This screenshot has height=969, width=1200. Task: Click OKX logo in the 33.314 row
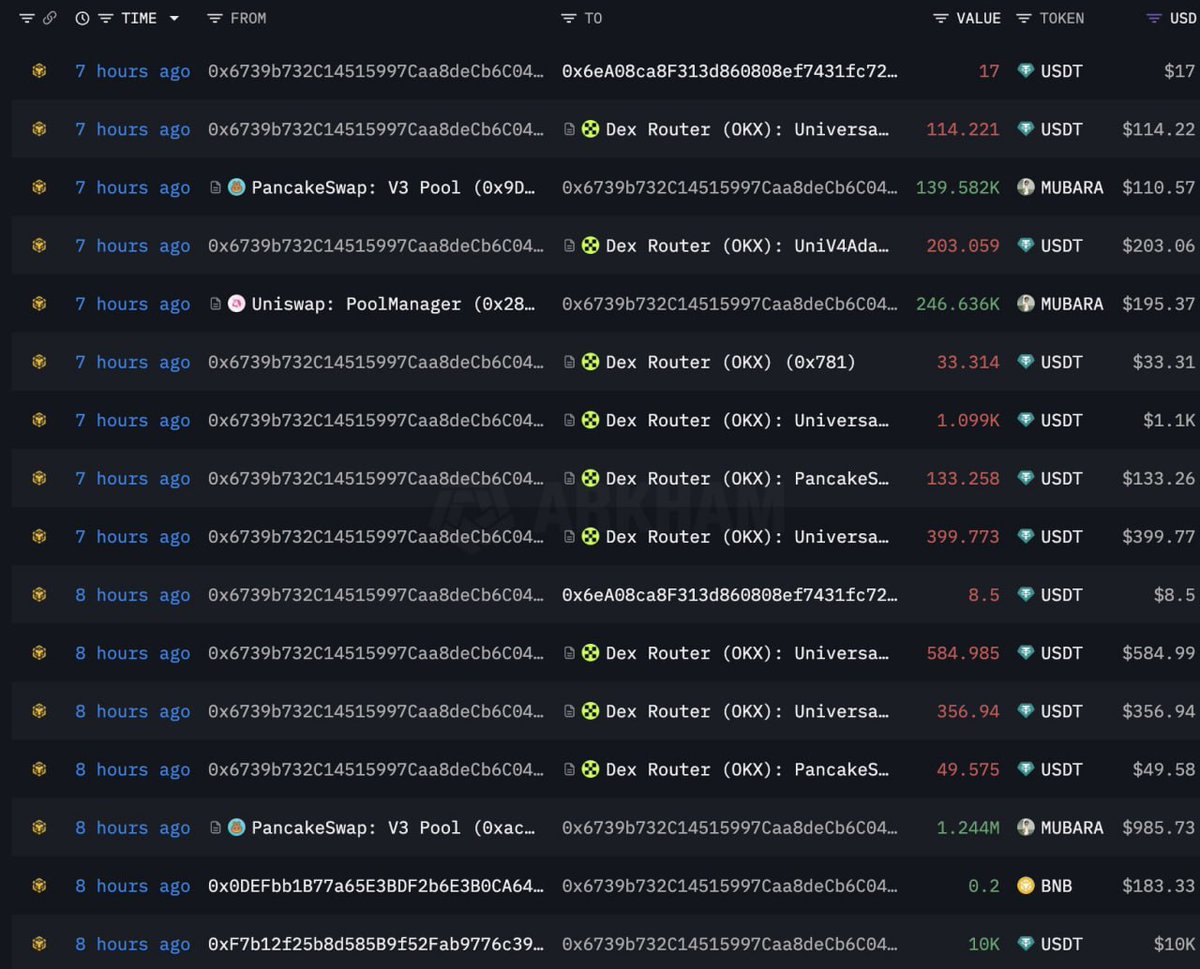pos(590,362)
